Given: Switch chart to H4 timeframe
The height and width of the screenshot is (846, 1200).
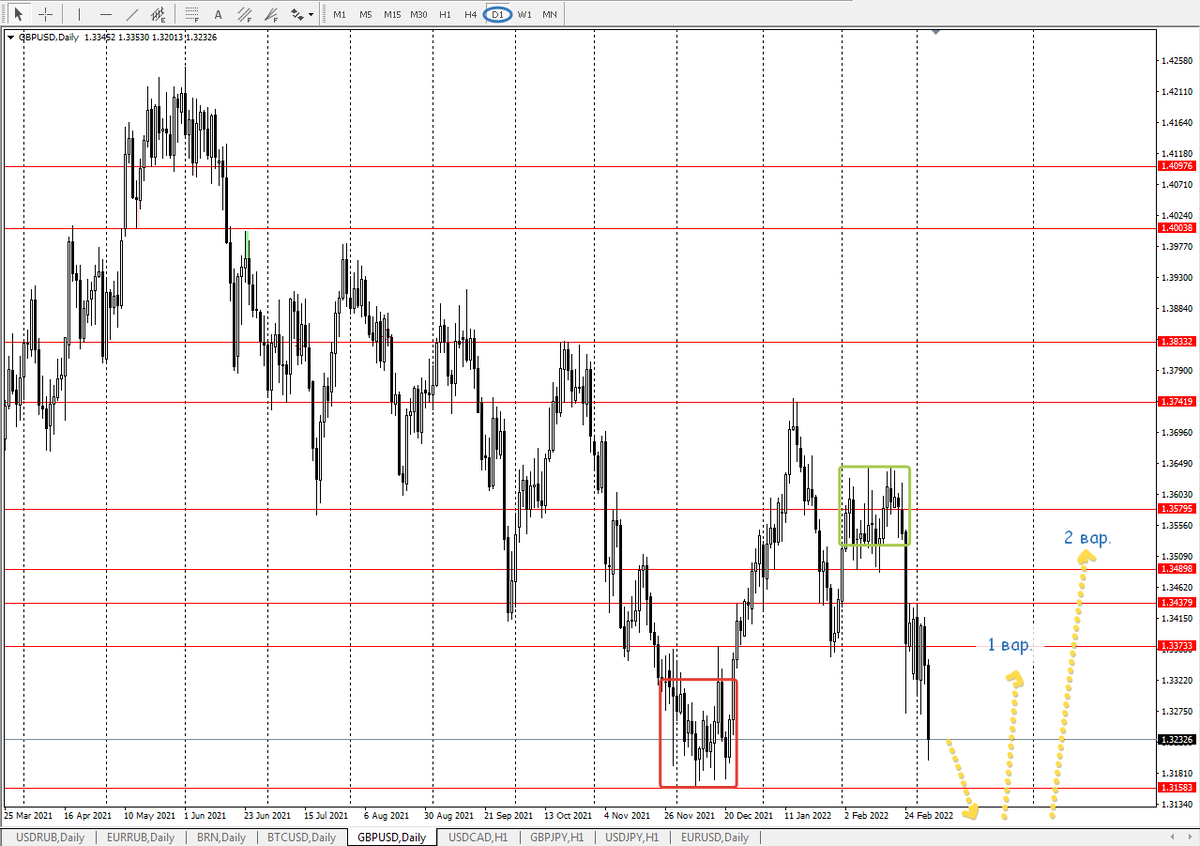Looking at the screenshot, I should coord(471,14).
